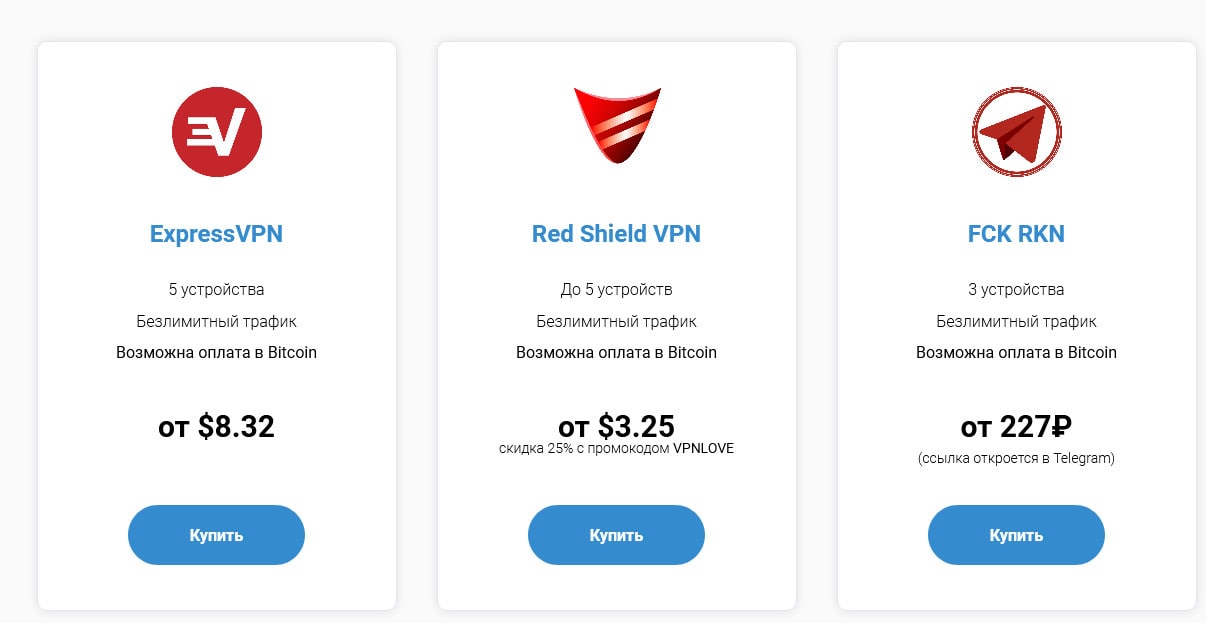The height and width of the screenshot is (623, 1206).
Task: Select the ExpressVPN price от $8.32
Action: click(216, 427)
